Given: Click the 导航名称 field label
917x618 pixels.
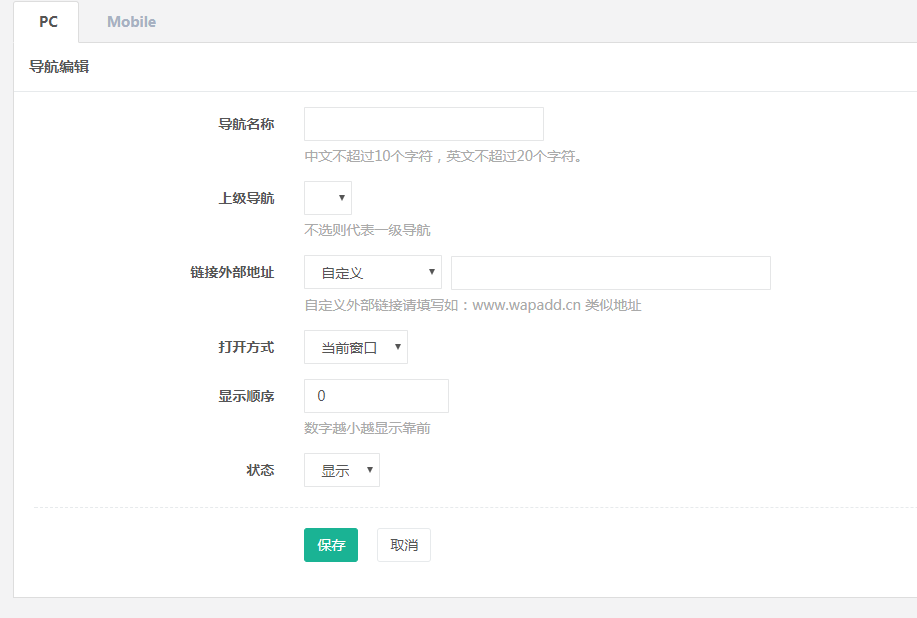Looking at the screenshot, I should pos(246,124).
